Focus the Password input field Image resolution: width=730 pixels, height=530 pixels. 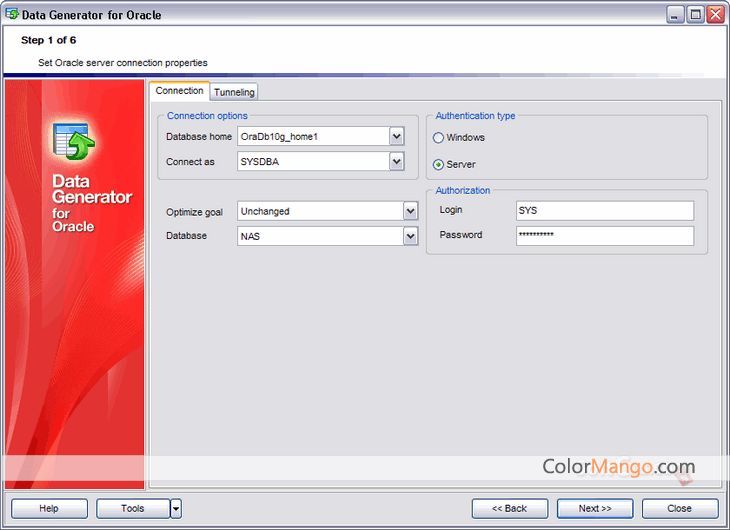605,236
